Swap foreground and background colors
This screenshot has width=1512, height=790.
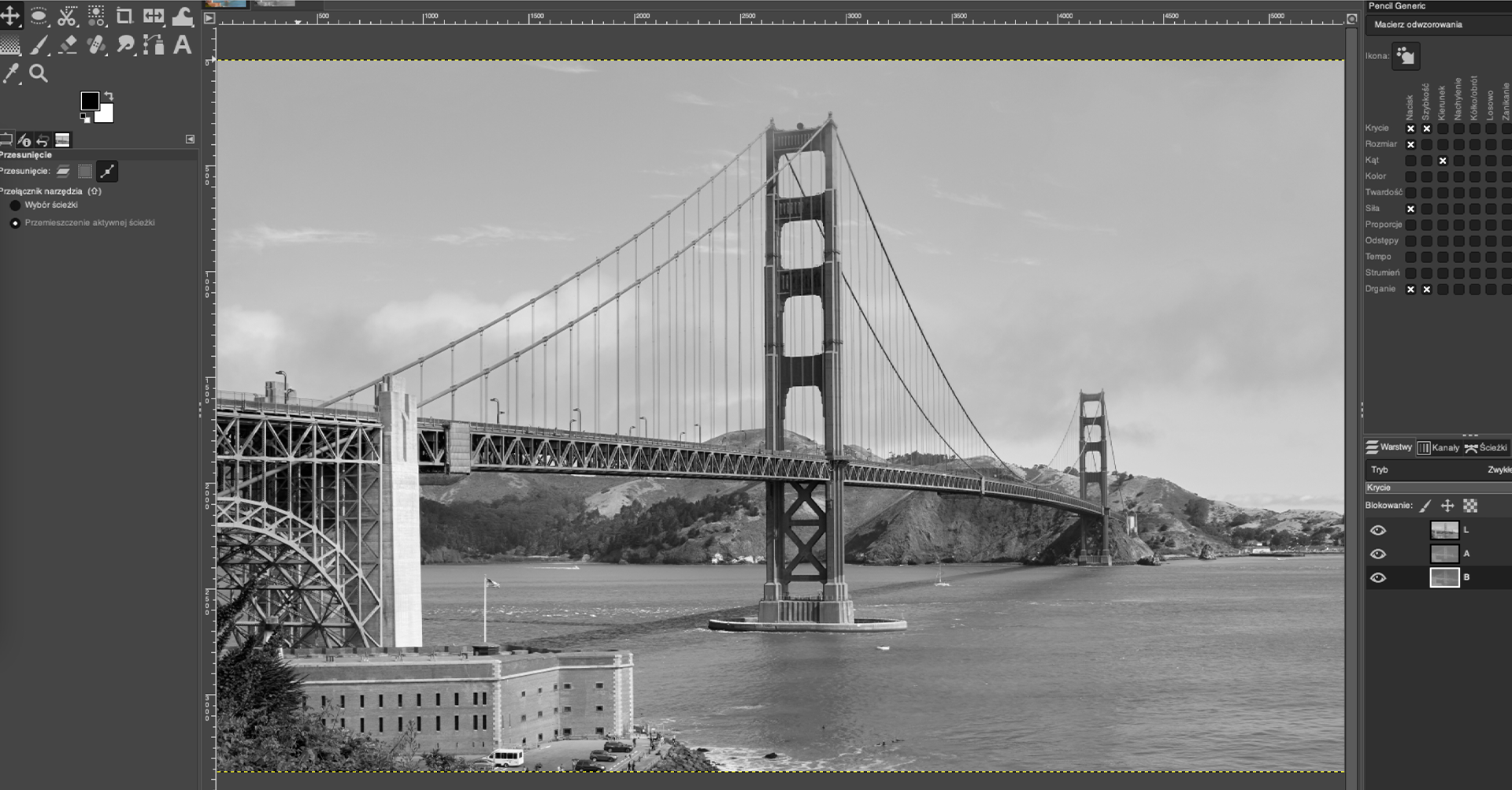pyautogui.click(x=109, y=96)
